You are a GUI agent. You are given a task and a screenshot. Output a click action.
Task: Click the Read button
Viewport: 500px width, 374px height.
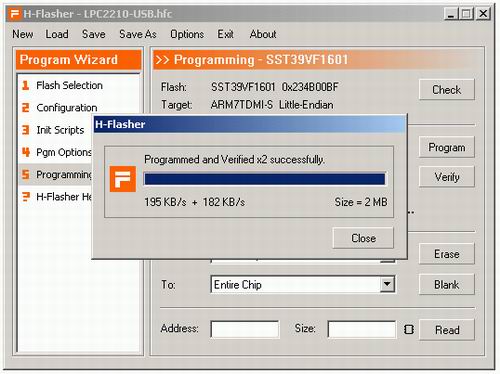tap(447, 330)
